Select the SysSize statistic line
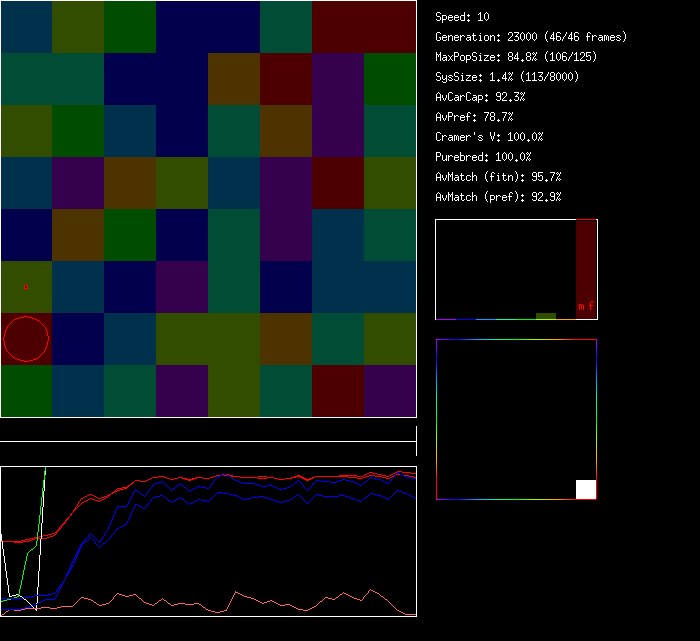Viewport: 700px width, 641px height. click(507, 77)
